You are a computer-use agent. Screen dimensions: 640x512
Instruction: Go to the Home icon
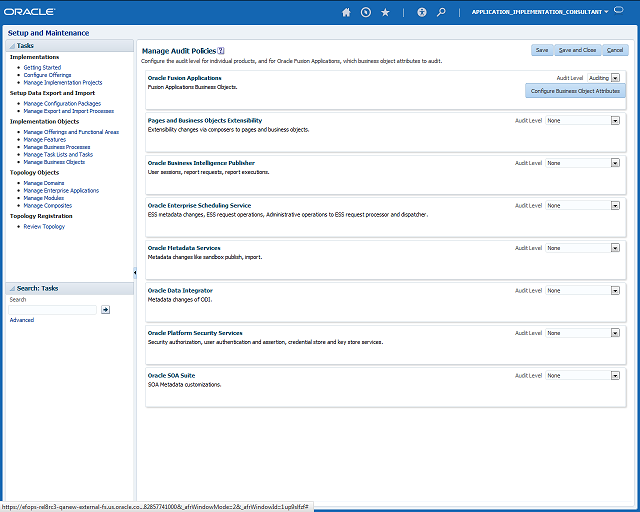pyautogui.click(x=346, y=12)
